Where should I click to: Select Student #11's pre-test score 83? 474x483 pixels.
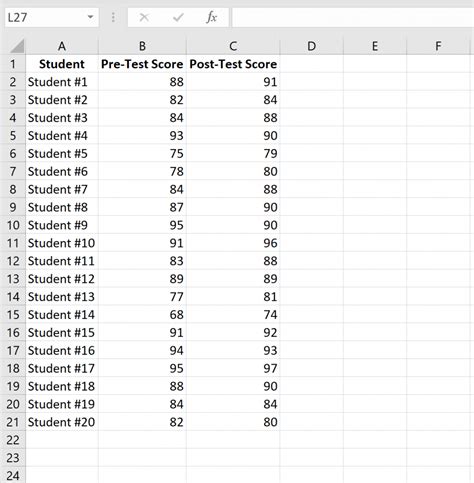tap(142, 261)
